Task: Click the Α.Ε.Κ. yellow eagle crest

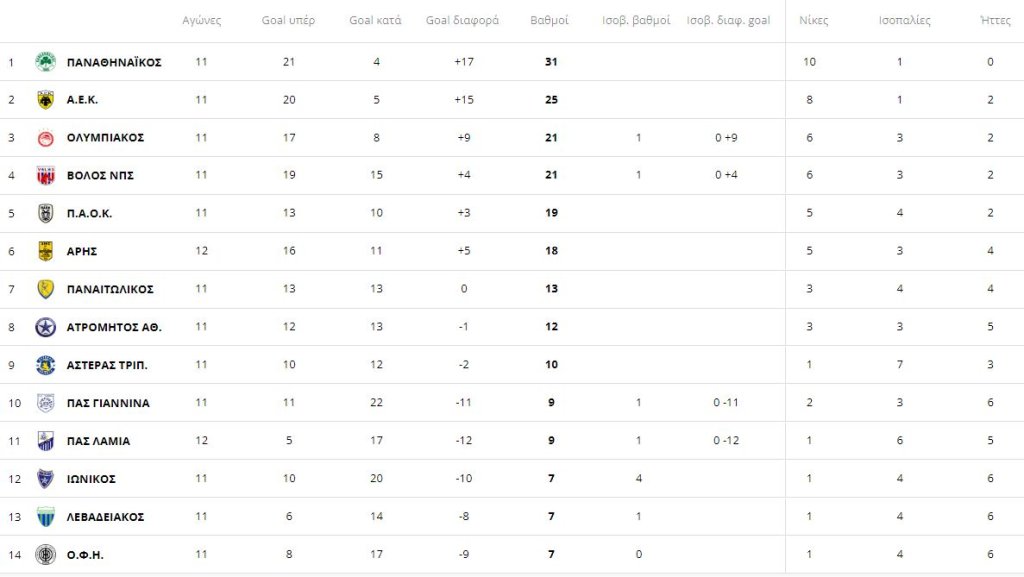Action: [45, 100]
